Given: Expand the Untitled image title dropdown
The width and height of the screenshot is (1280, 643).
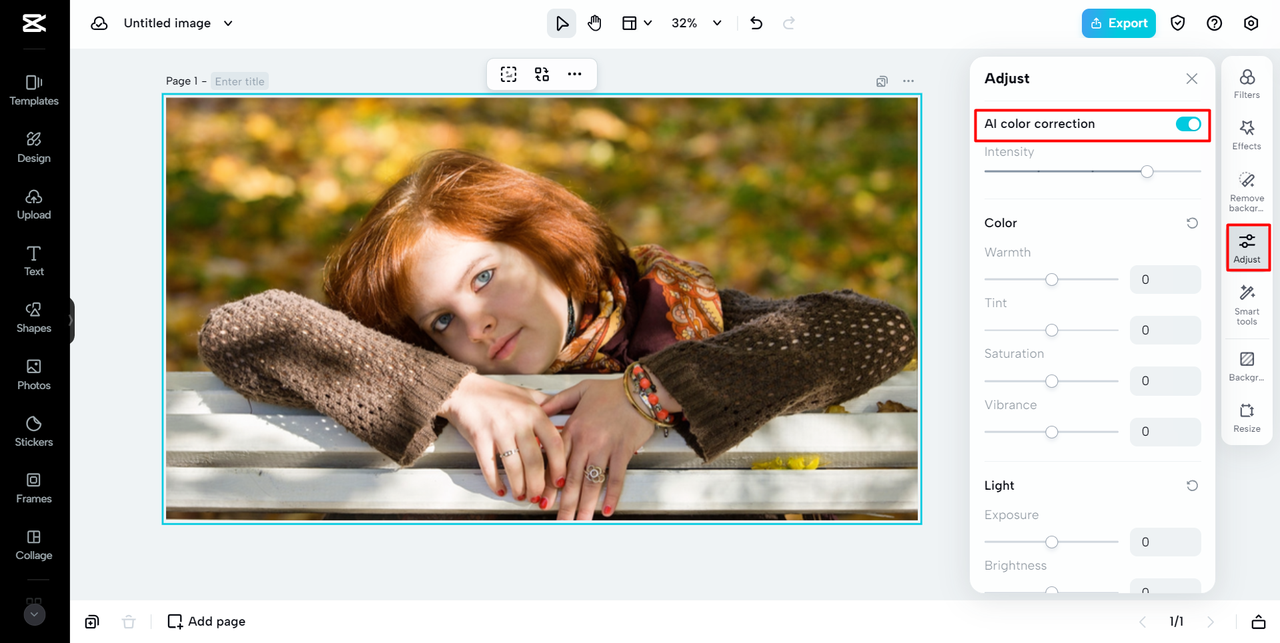Looking at the screenshot, I should coord(228,23).
